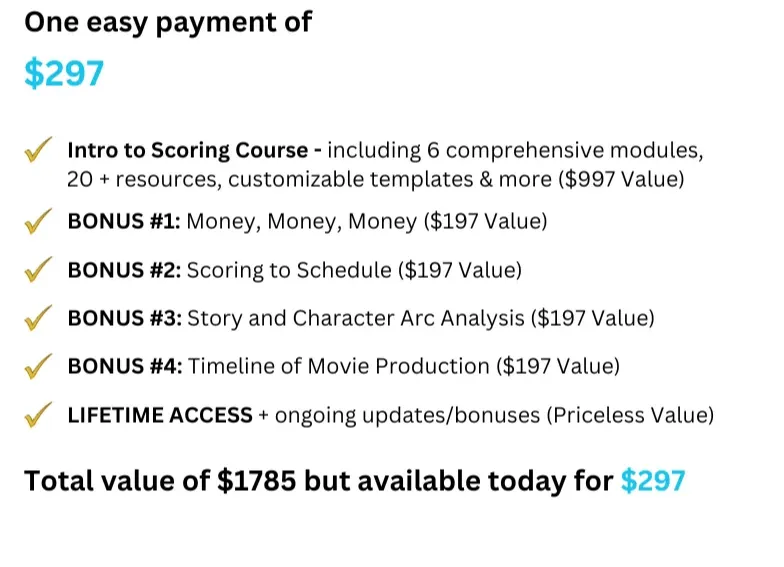Click the bold 'Intro to Scoring Course' text
Viewport: 784px width, 567px height.
pos(188,150)
